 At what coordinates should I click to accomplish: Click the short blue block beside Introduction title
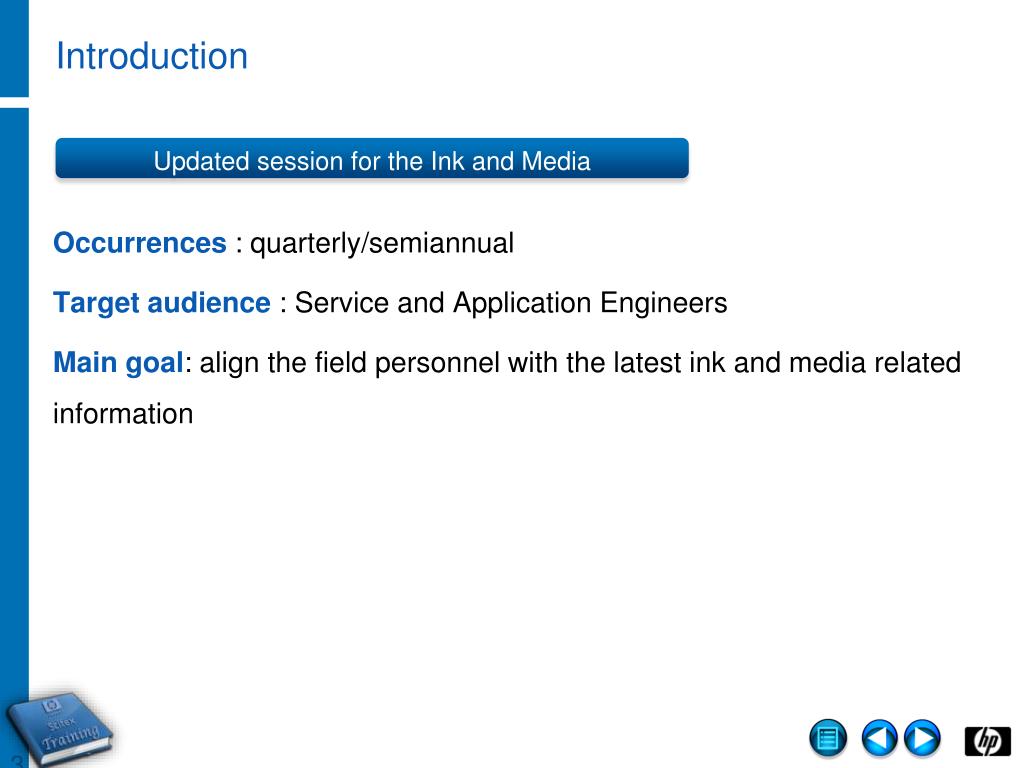(x=14, y=48)
